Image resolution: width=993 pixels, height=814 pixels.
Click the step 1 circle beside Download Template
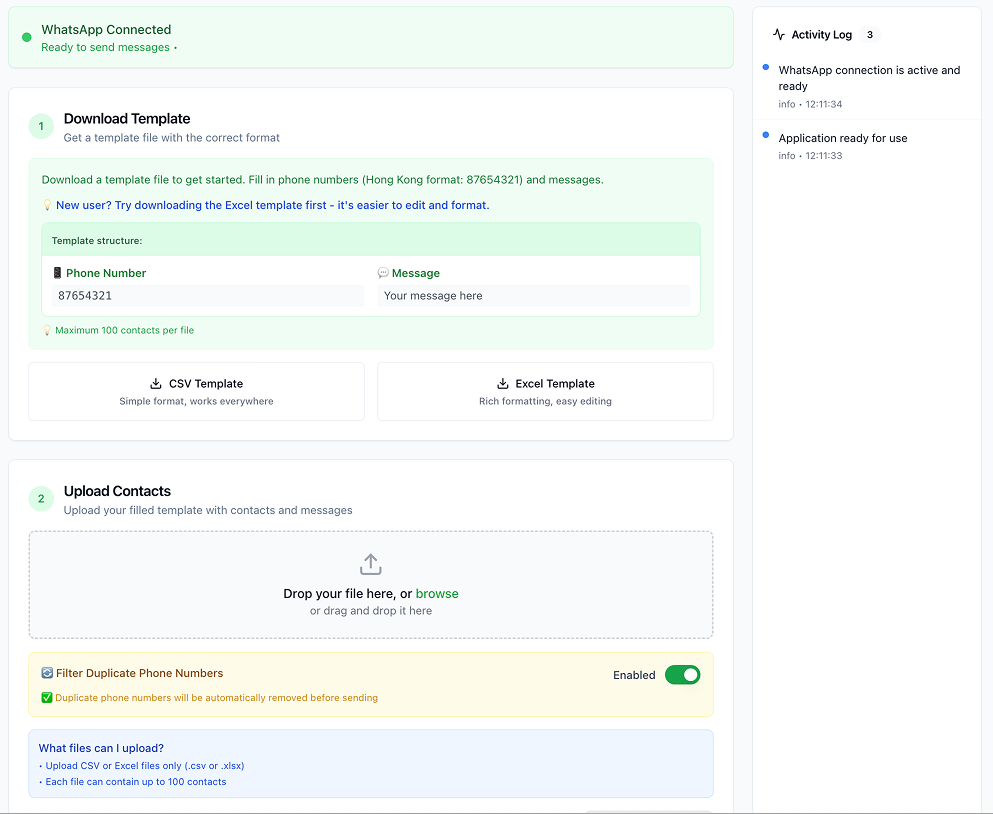[x=41, y=126]
